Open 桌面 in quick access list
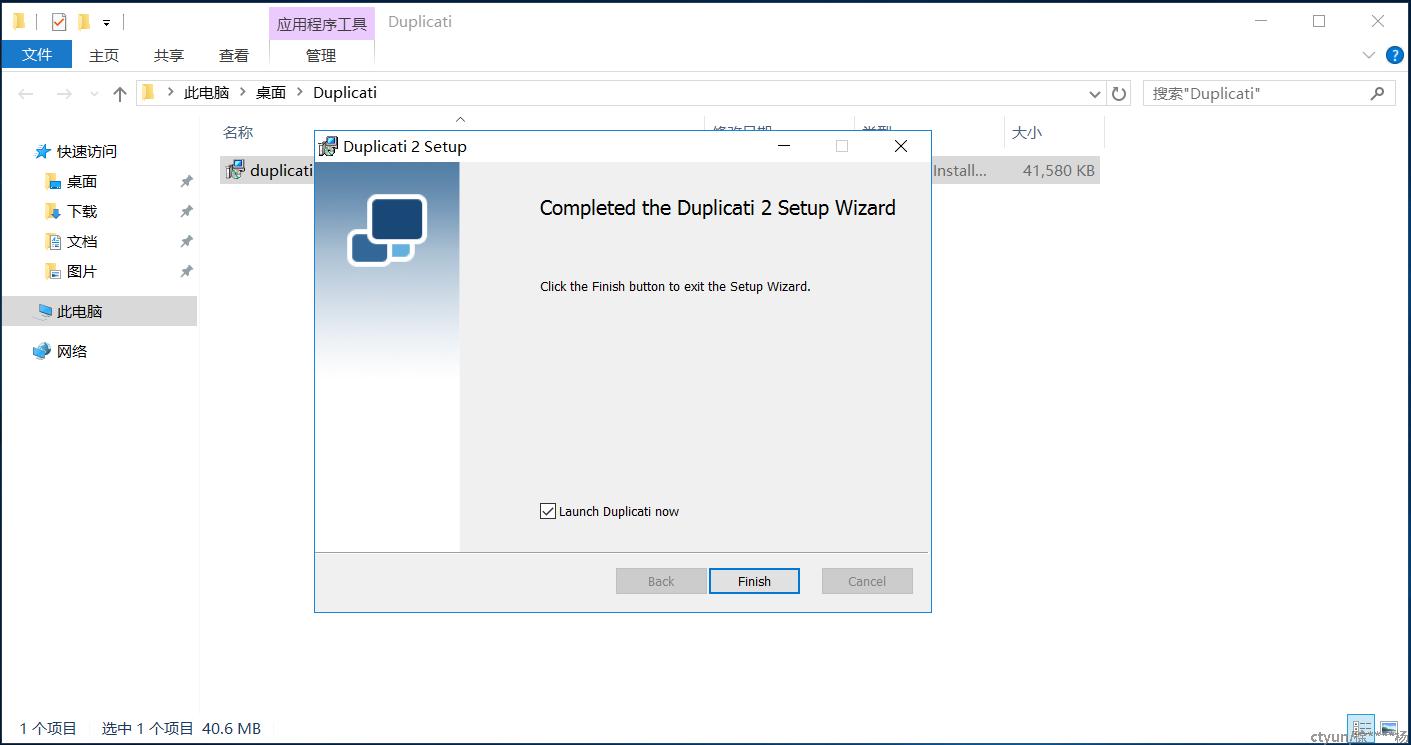Viewport: 1411px width, 745px height. (x=82, y=181)
